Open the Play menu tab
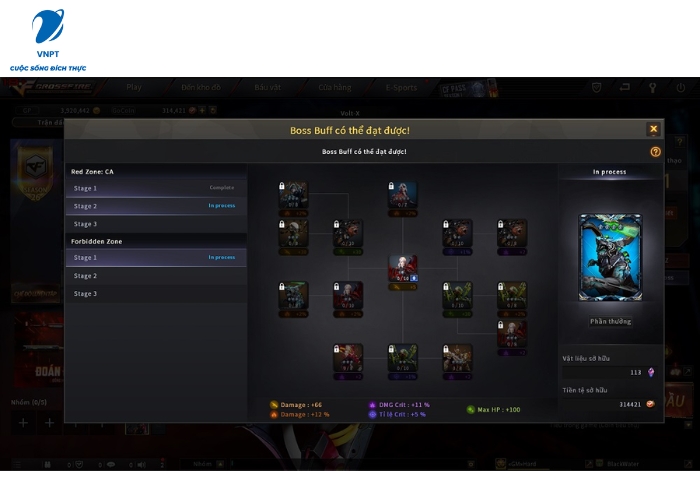The image size is (700, 500). tap(133, 88)
